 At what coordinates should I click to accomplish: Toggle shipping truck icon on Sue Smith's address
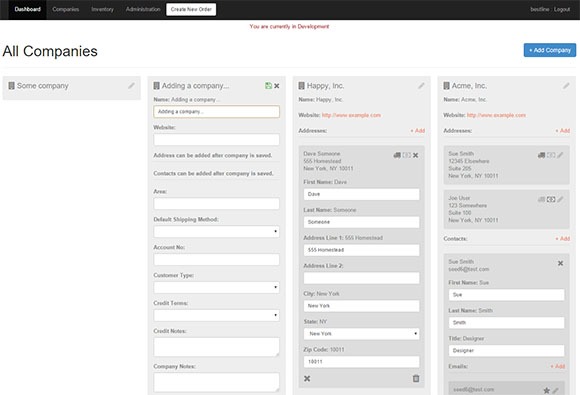541,155
